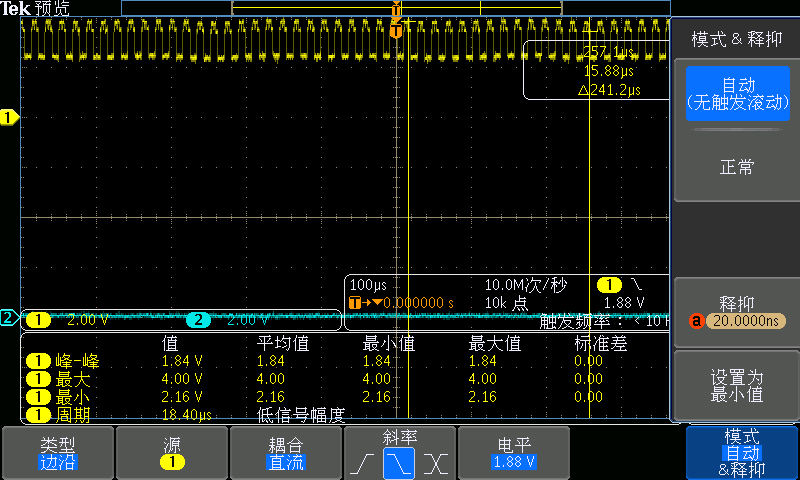Click the 18.40μs period value
The height and width of the screenshot is (480, 800).
pyautogui.click(x=187, y=415)
